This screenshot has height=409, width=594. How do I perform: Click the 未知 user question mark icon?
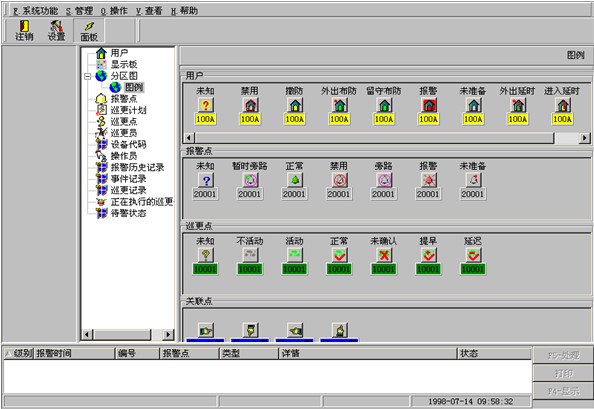tap(206, 105)
